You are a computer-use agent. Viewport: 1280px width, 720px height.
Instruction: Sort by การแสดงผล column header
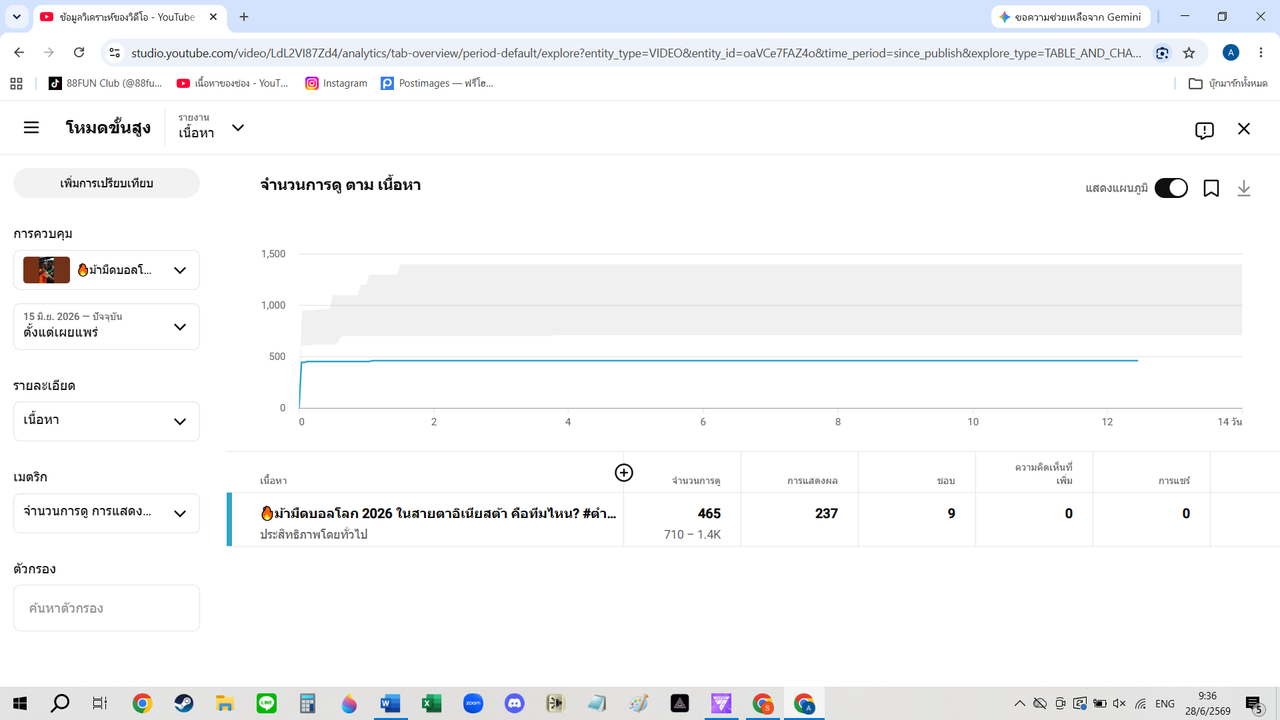(812, 481)
